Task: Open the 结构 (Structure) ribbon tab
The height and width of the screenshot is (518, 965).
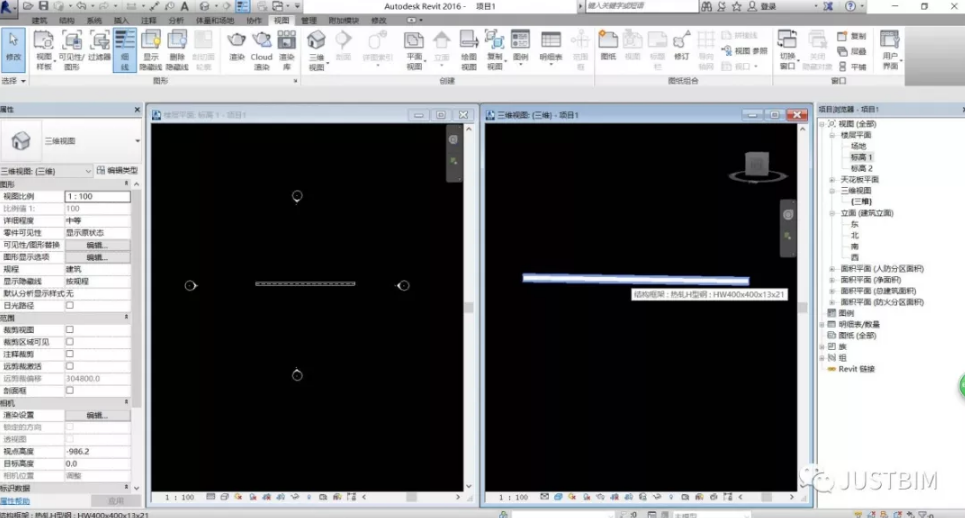Action: point(66,20)
